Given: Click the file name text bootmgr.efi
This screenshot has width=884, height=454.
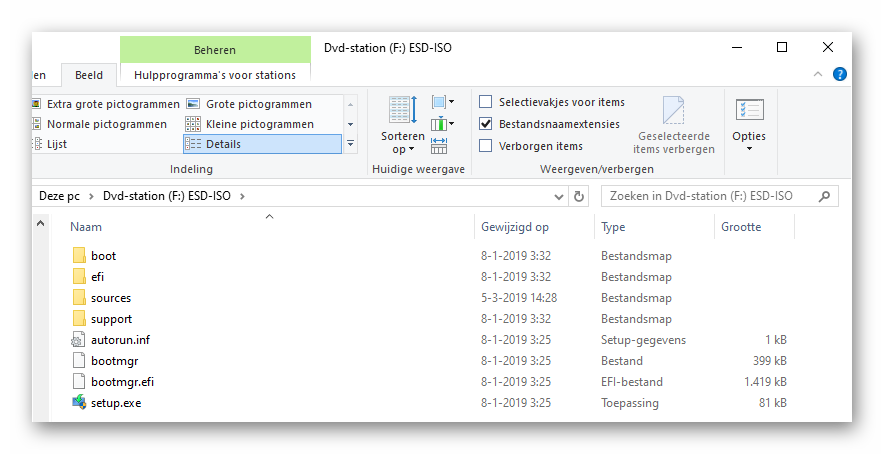Looking at the screenshot, I should [122, 382].
